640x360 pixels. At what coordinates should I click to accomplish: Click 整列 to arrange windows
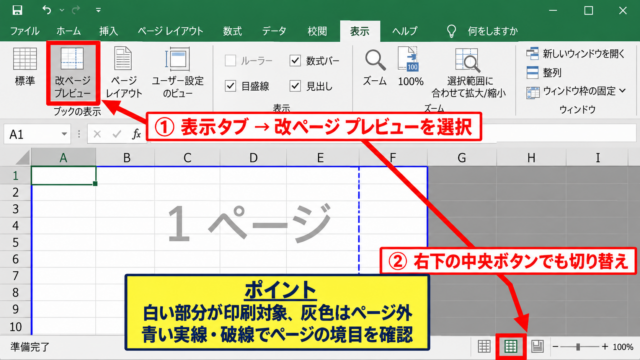point(544,73)
